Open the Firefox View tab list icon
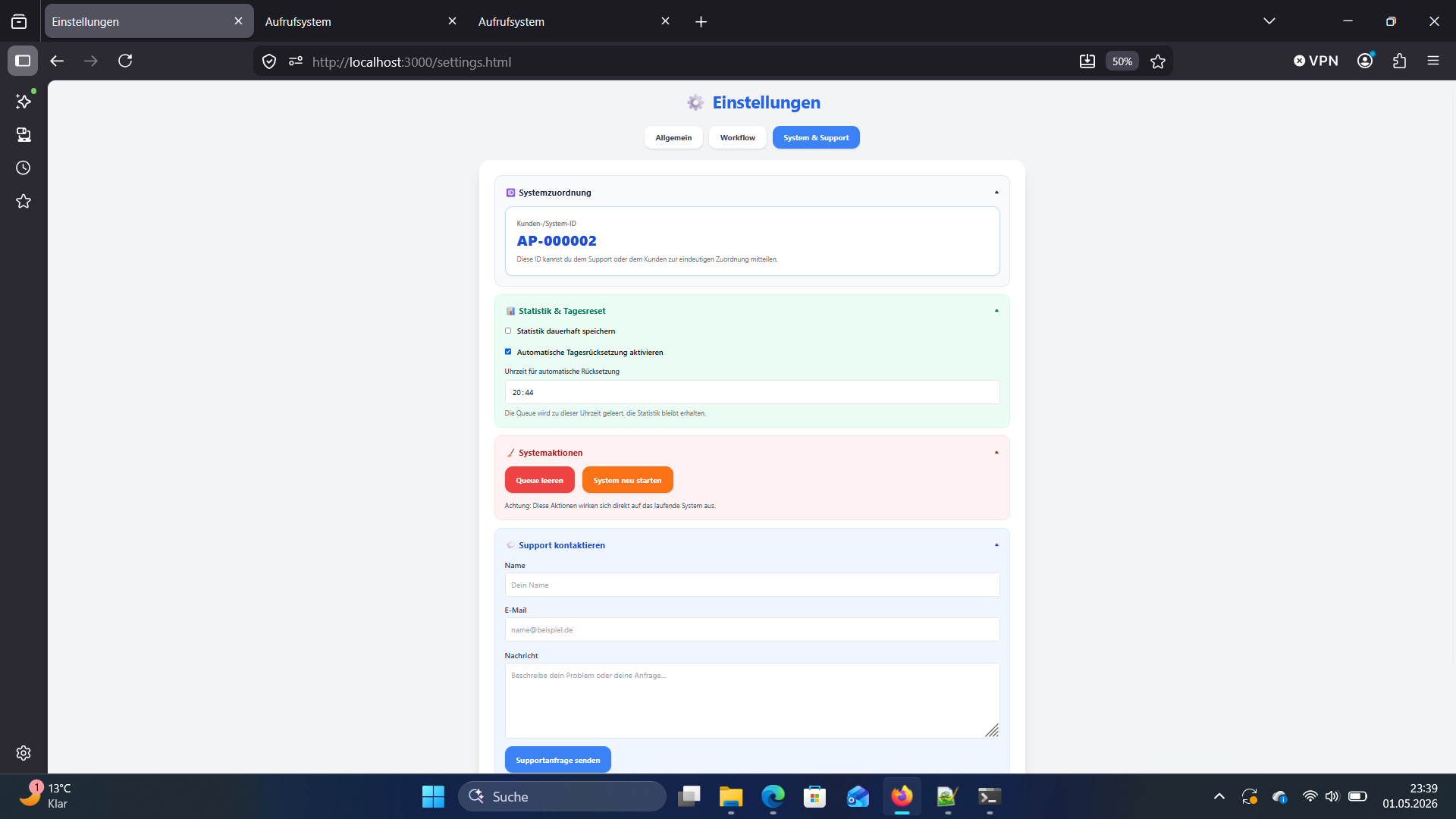Screen dimensions: 1456x819 [x=19, y=21]
